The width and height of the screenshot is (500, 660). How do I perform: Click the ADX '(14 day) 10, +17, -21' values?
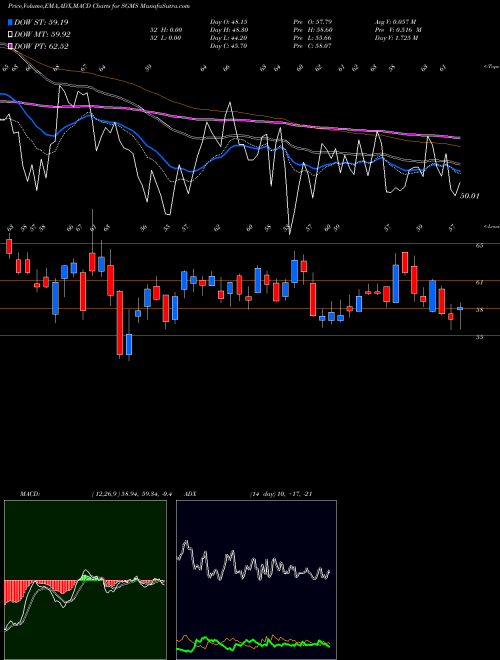tap(280, 494)
